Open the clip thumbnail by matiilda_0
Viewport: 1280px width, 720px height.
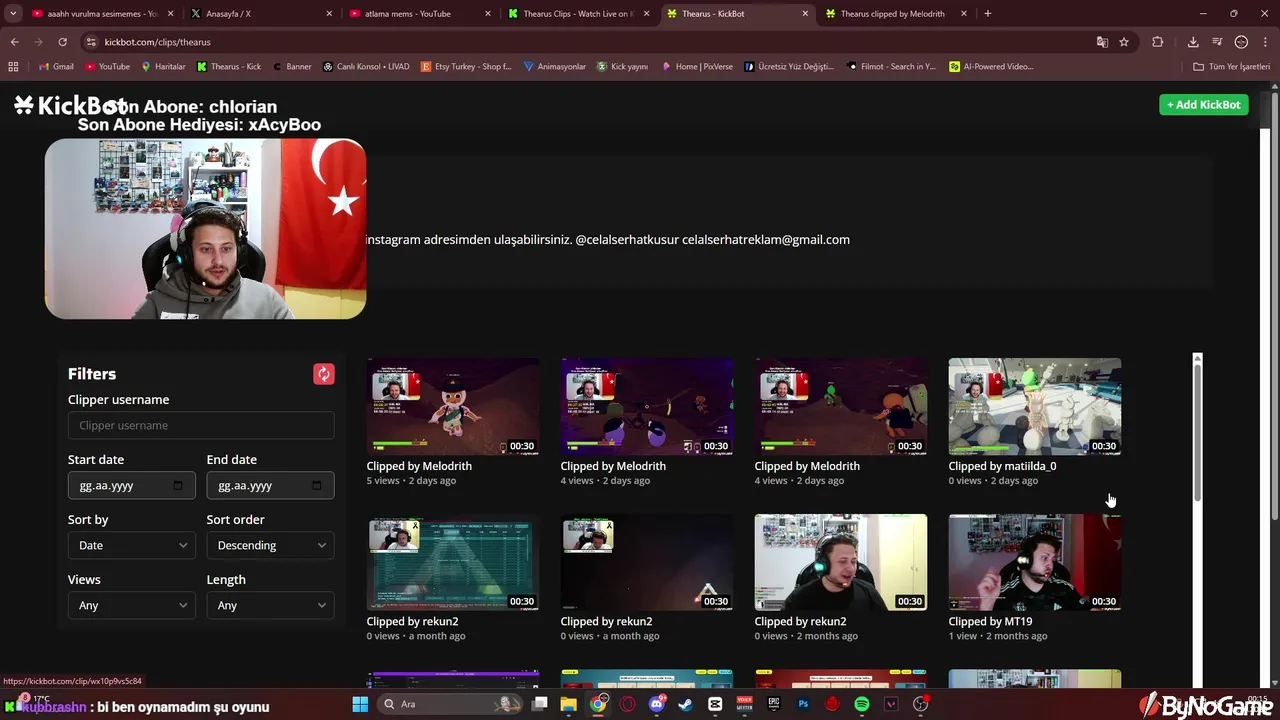coord(1035,406)
